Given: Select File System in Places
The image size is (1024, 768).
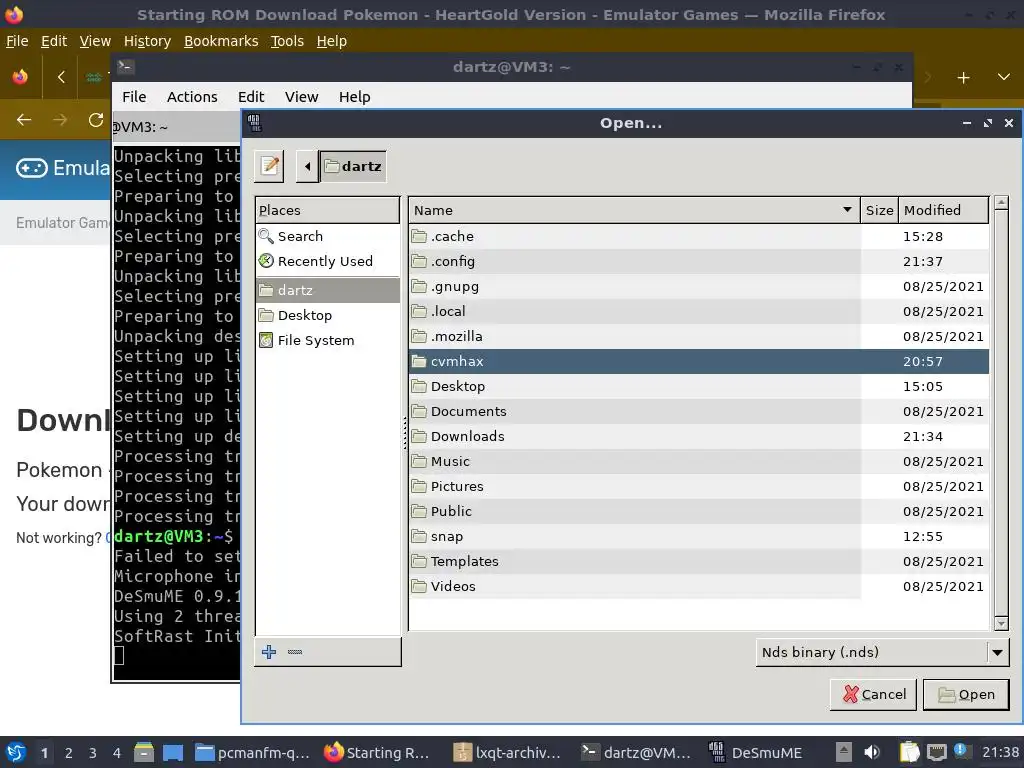Looking at the screenshot, I should pos(327,340).
